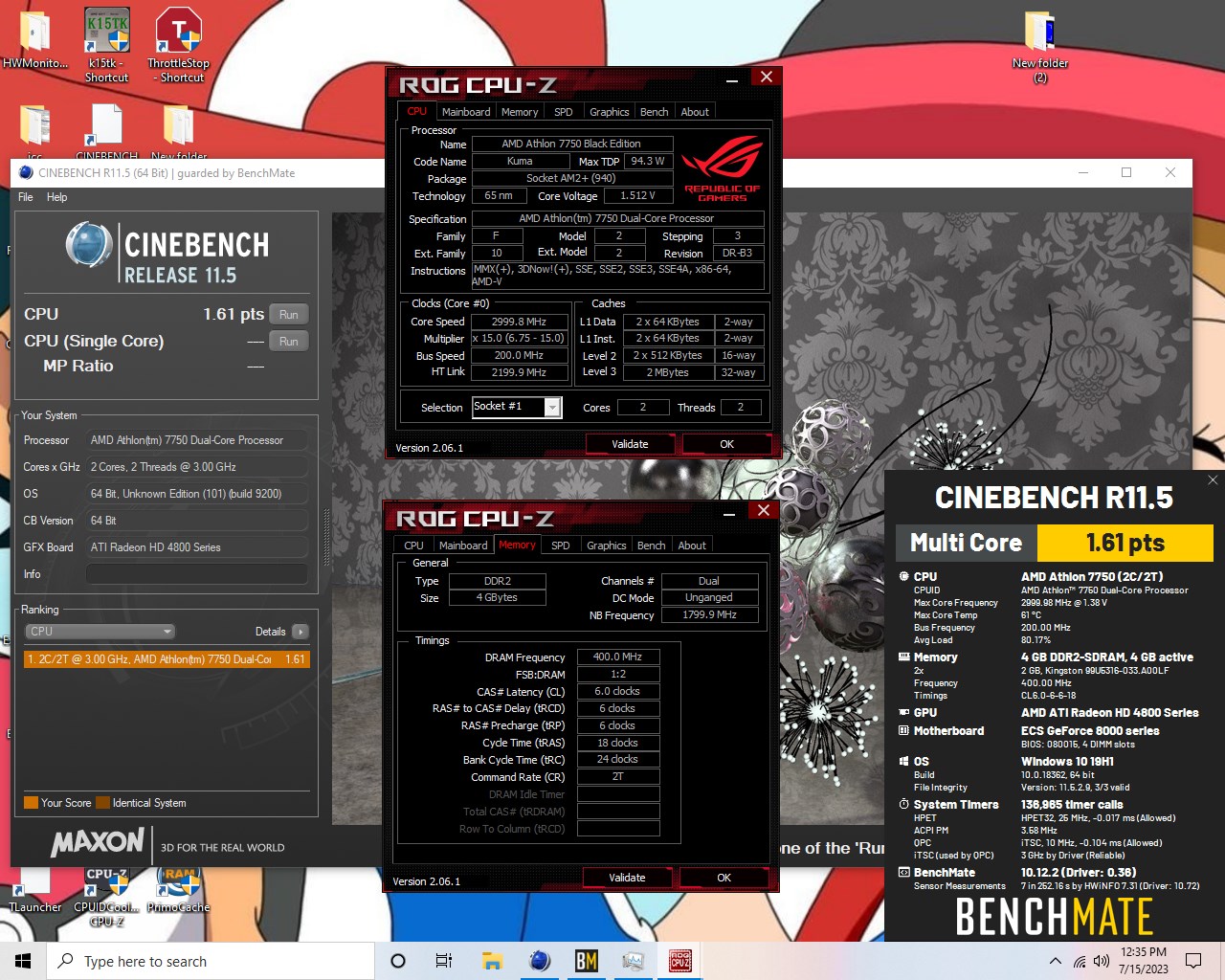Screen dimensions: 1225x980
Task: Click the Memory icon in the BenchMate panel
Action: point(903,657)
